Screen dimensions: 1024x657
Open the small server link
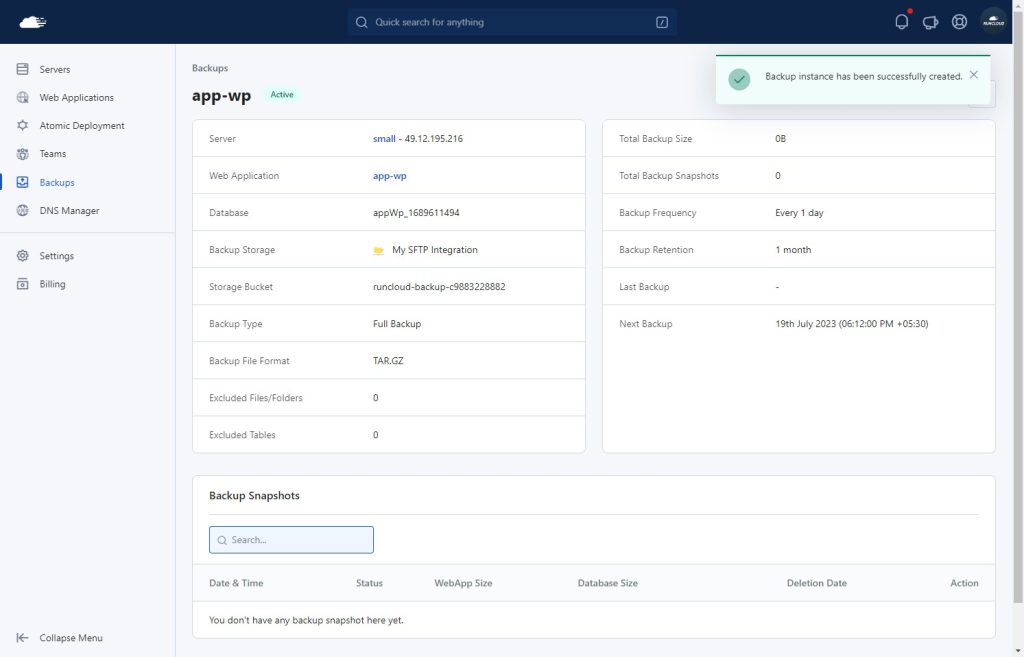[384, 138]
